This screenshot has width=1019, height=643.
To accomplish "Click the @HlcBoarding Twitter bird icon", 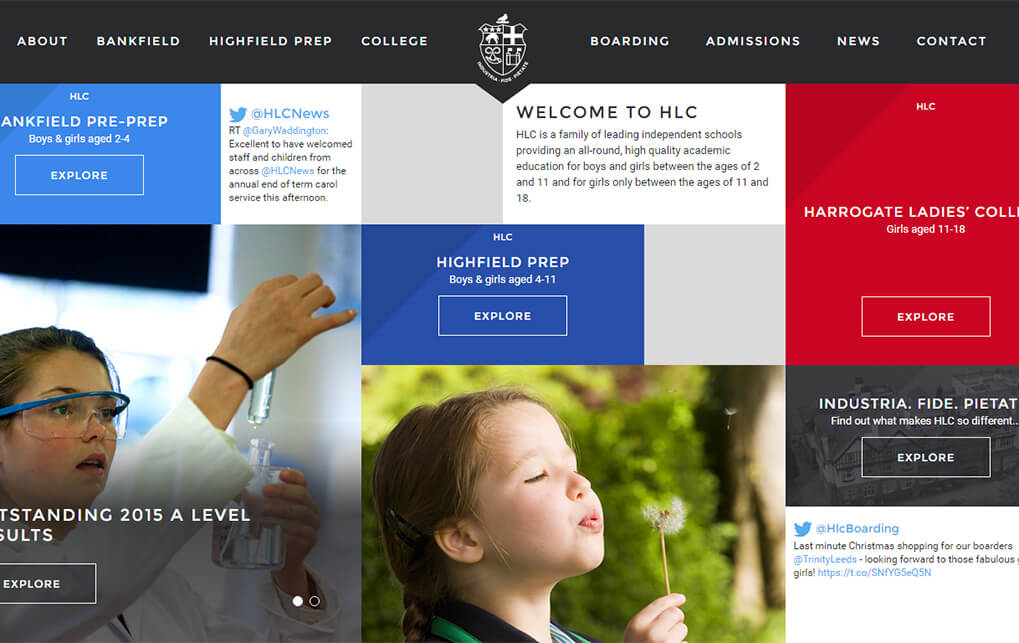I will point(803,529).
